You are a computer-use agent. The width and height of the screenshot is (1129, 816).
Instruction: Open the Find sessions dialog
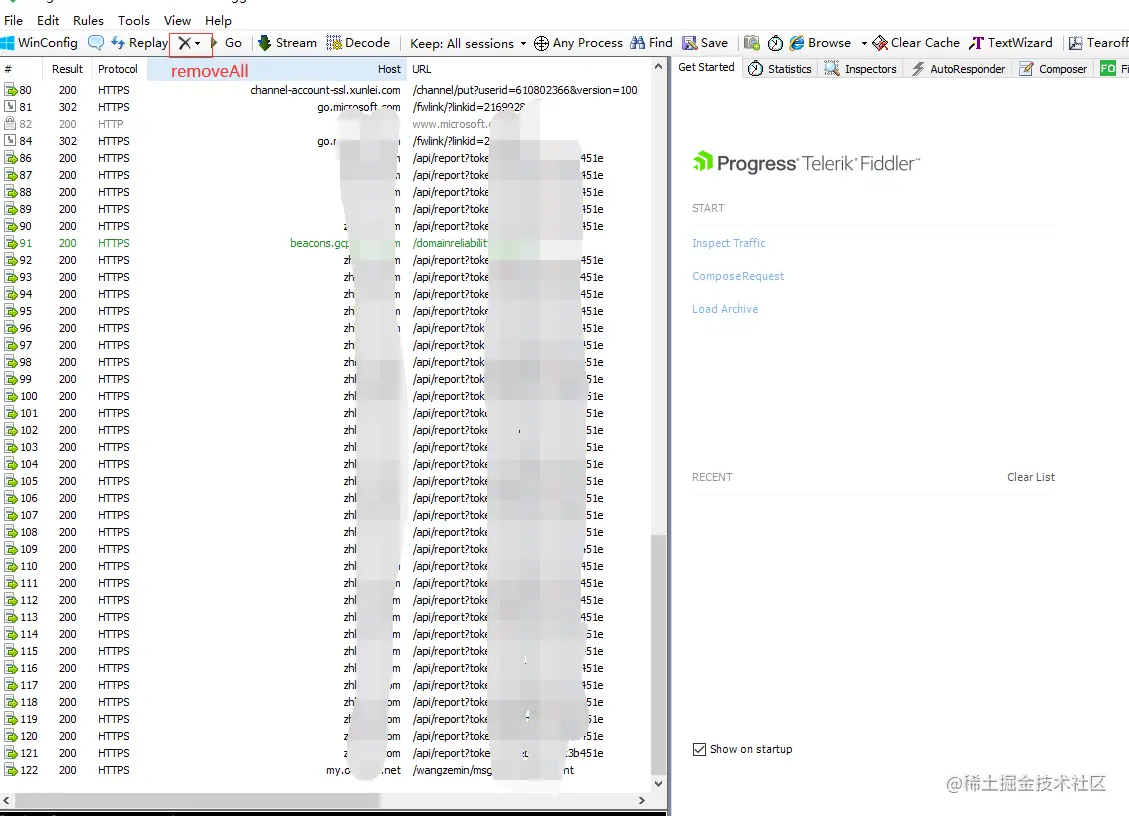pyautogui.click(x=651, y=42)
